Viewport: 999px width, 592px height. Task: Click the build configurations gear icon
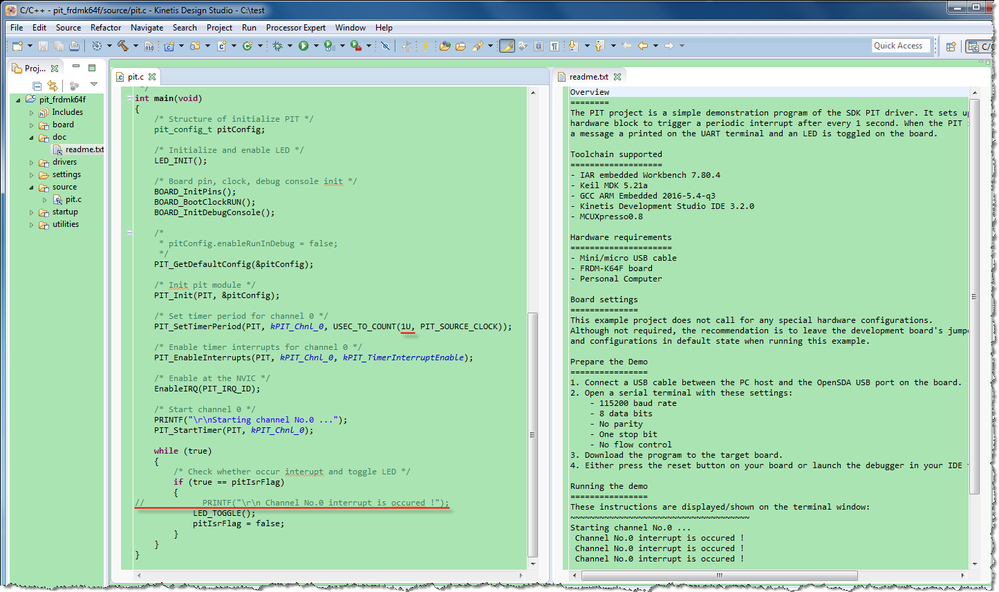click(x=97, y=46)
